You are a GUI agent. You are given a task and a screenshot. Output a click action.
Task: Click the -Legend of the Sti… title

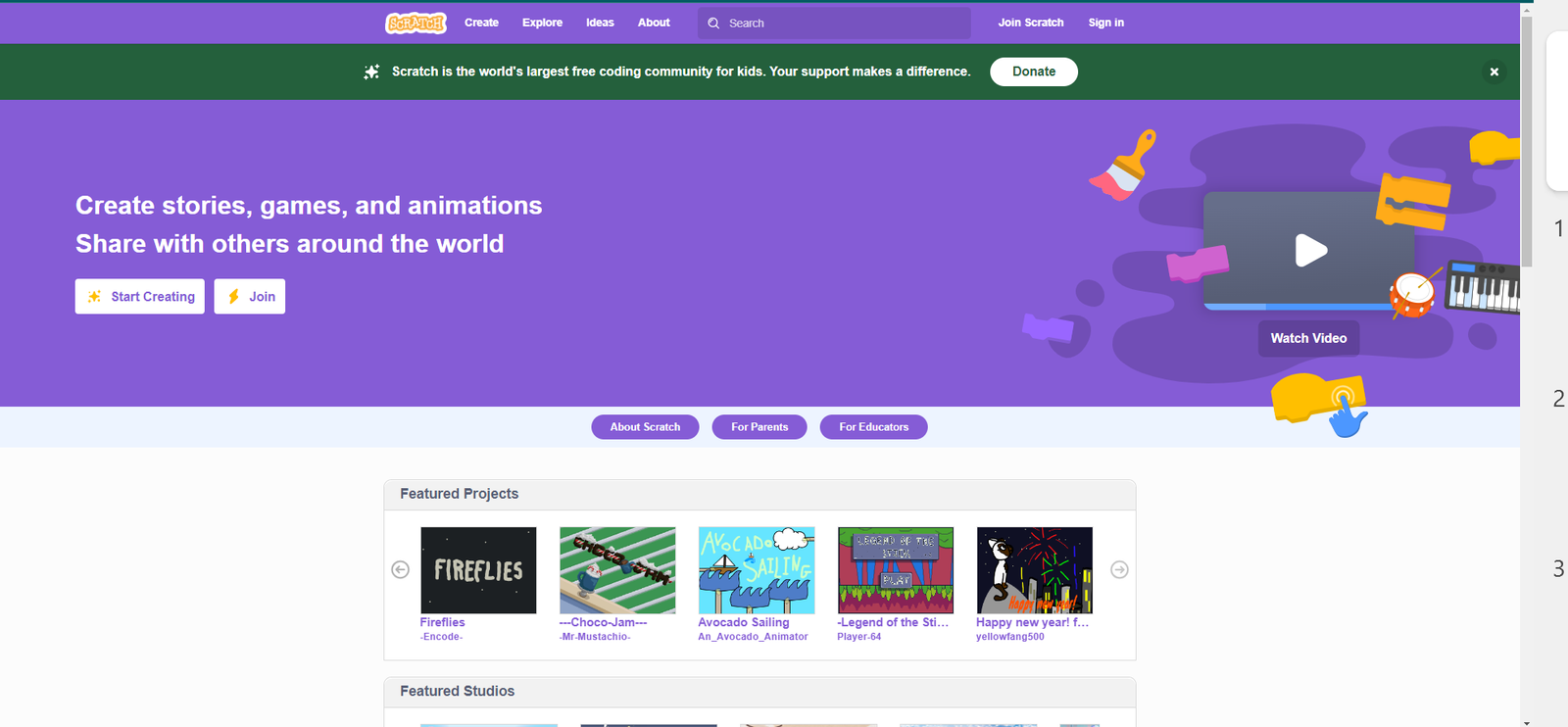(x=893, y=622)
